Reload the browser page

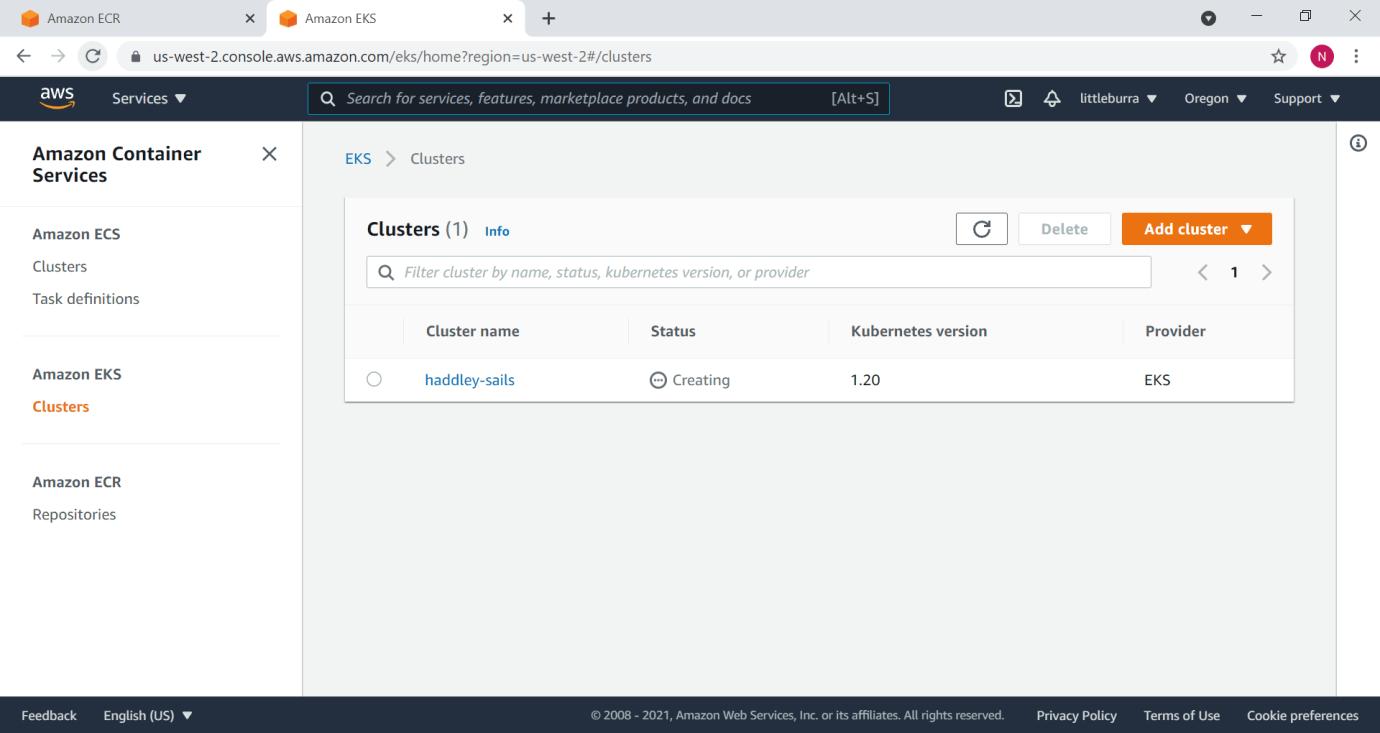tap(93, 56)
